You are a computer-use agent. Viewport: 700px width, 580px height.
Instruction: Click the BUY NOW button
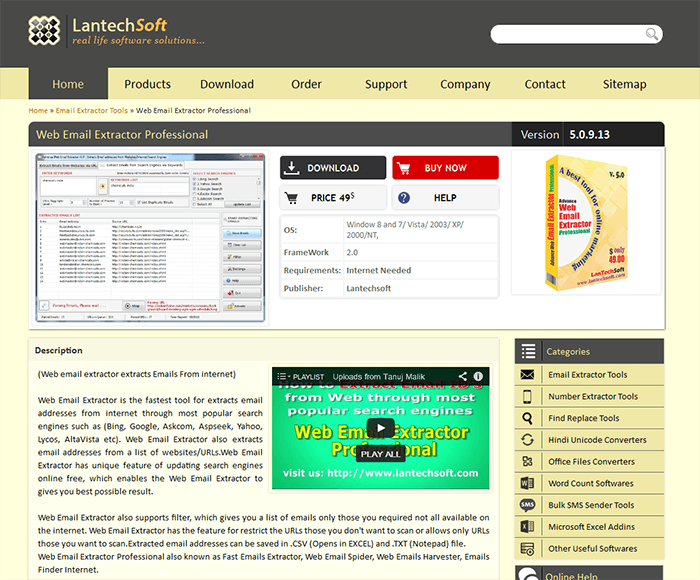point(446,168)
